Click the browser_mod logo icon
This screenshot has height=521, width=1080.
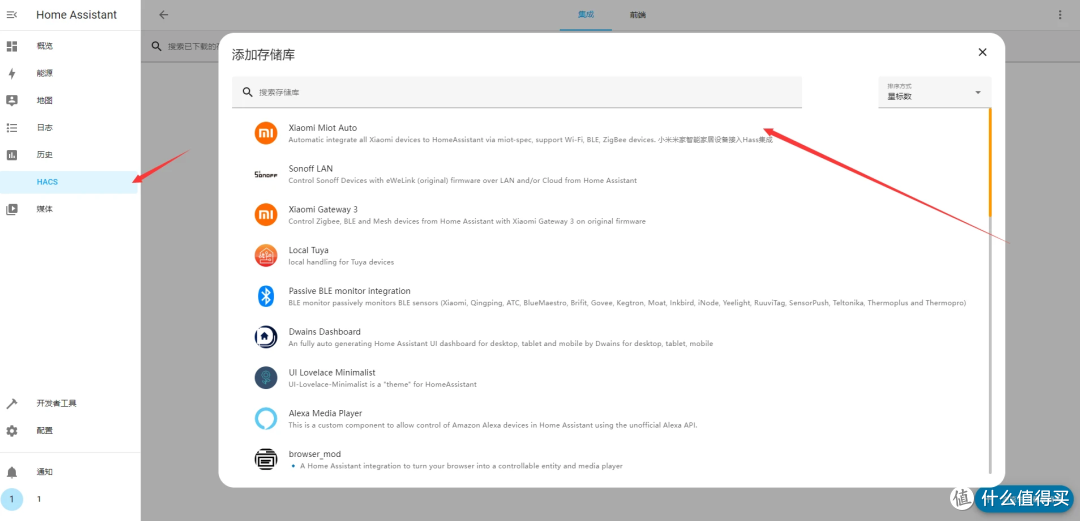pyautogui.click(x=265, y=459)
